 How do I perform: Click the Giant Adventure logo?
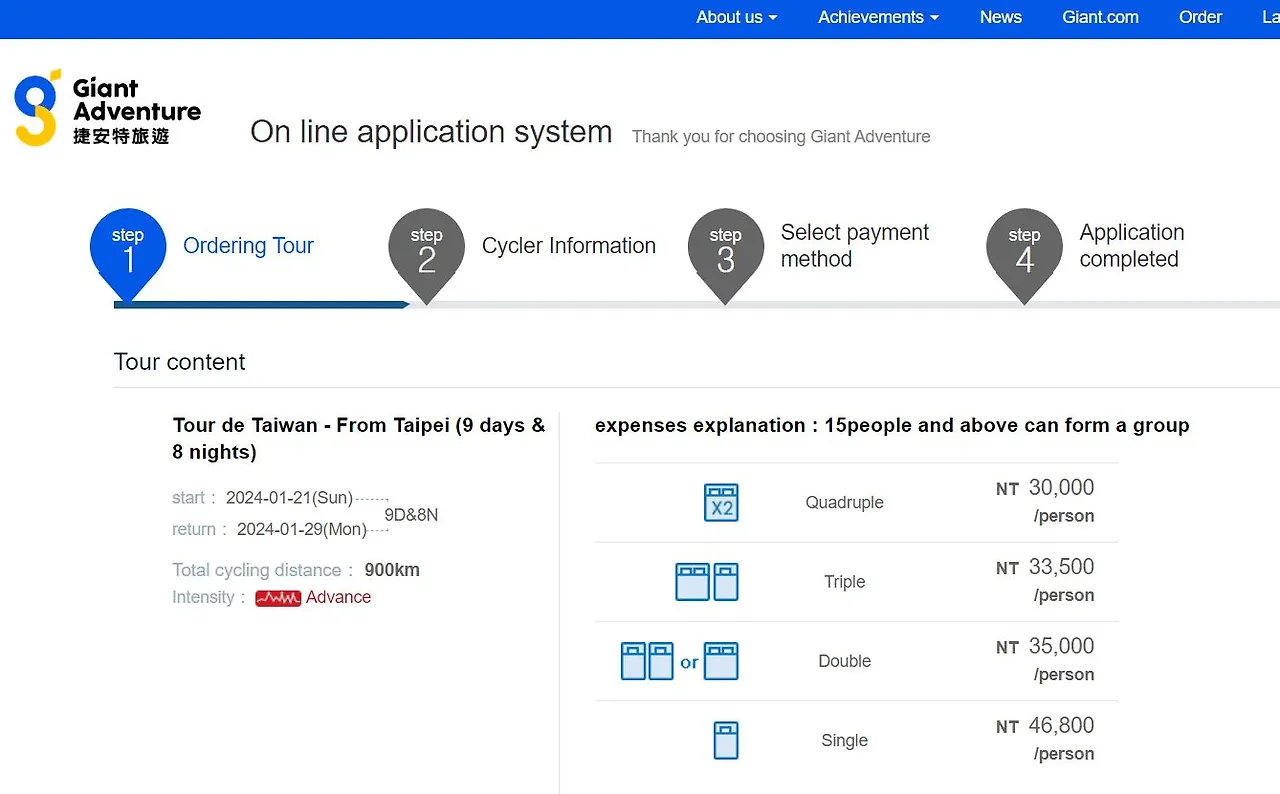tap(108, 108)
